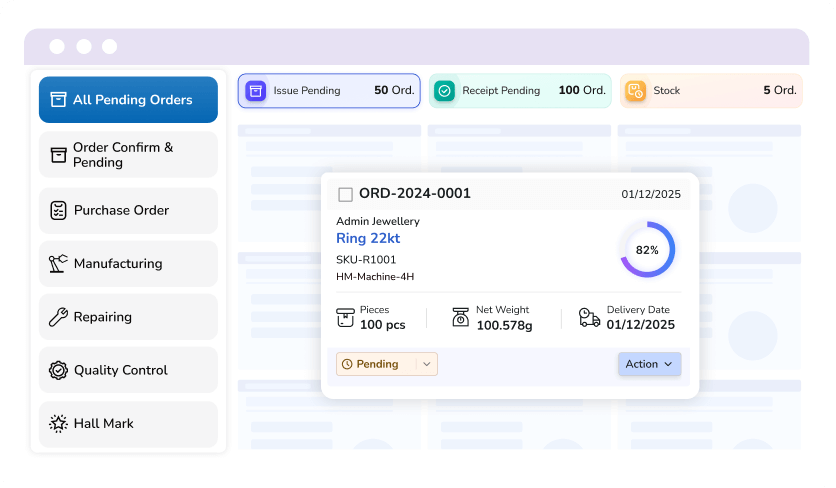Switch to Quality Control section

tap(128, 370)
